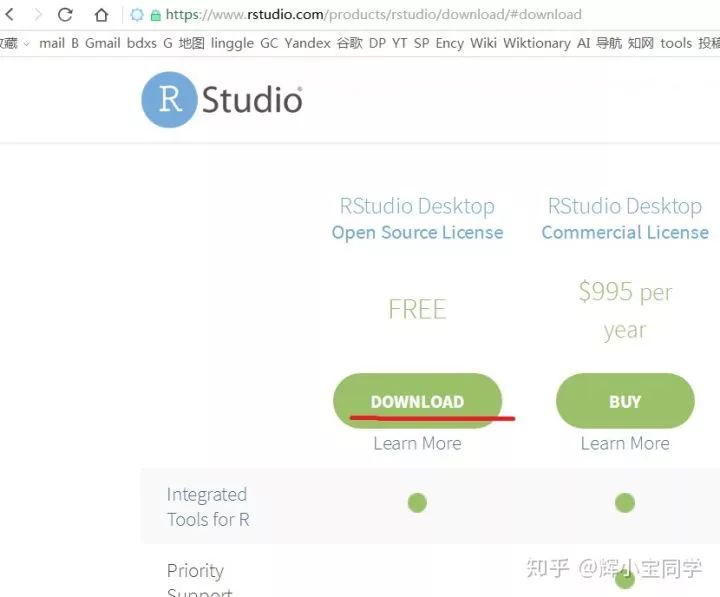Viewport: 720px width, 597px height.
Task: Open the Wiktionary bookmark
Action: (x=537, y=44)
